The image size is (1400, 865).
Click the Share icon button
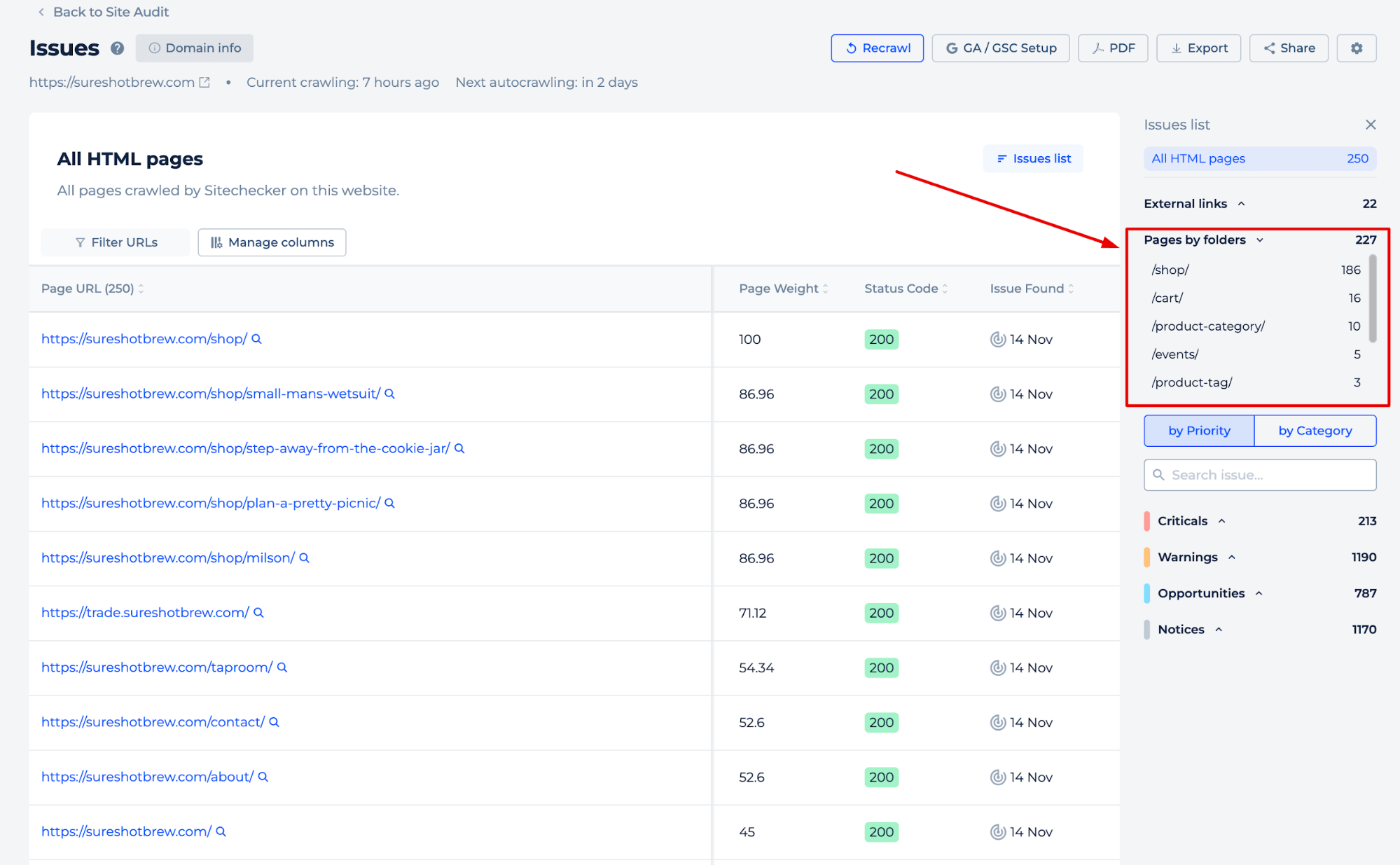1288,47
